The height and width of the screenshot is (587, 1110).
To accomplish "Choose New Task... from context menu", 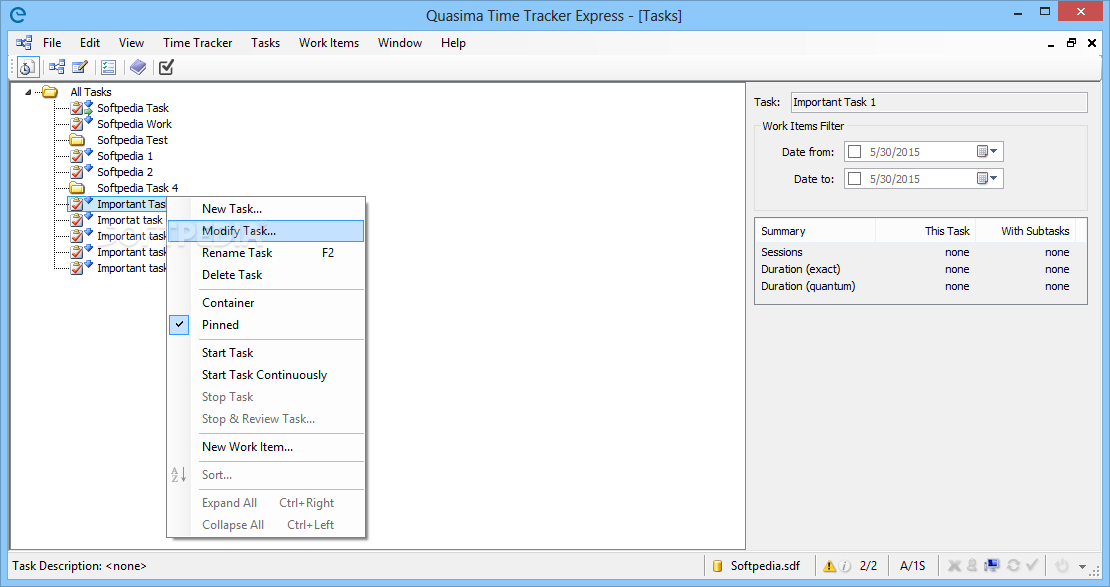I will pos(266,209).
